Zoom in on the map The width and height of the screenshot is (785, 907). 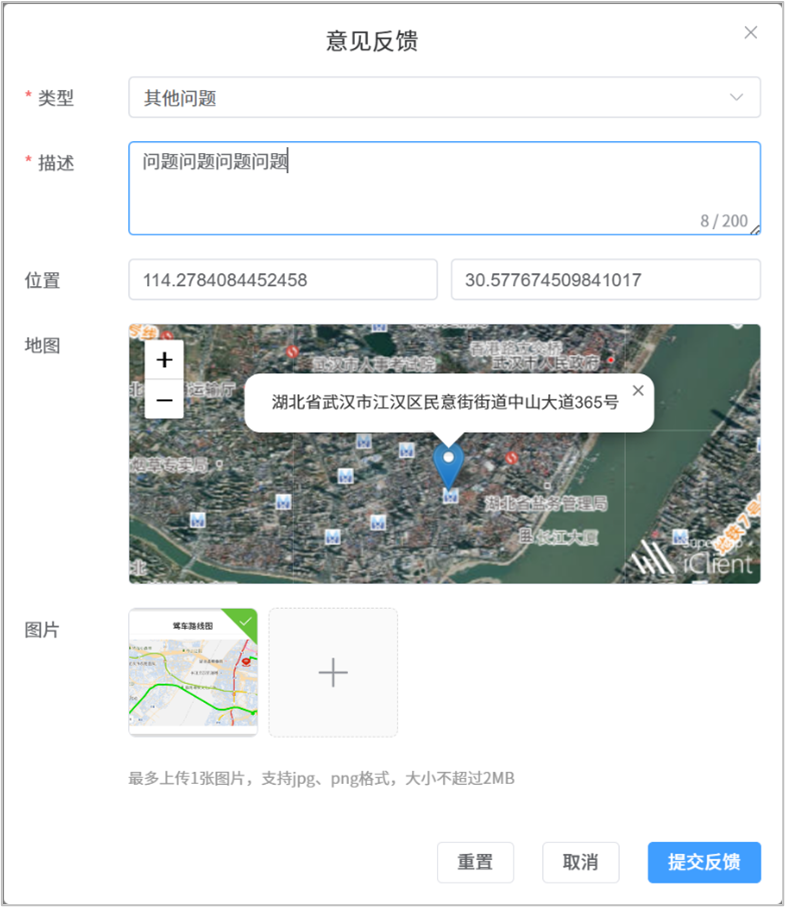pyautogui.click(x=164, y=361)
